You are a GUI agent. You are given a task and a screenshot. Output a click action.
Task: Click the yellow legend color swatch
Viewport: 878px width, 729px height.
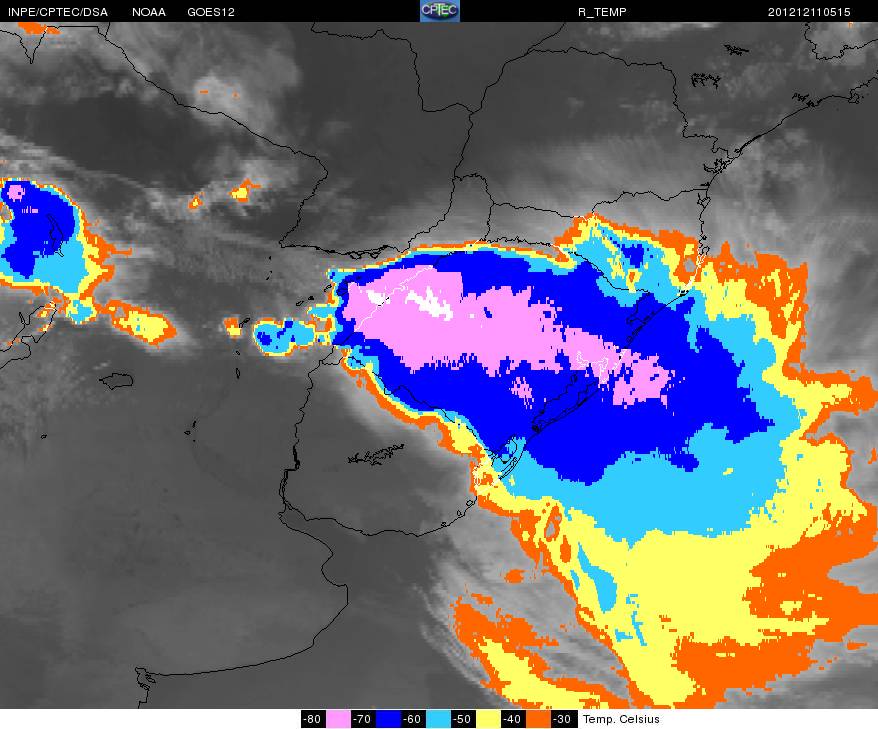click(487, 719)
